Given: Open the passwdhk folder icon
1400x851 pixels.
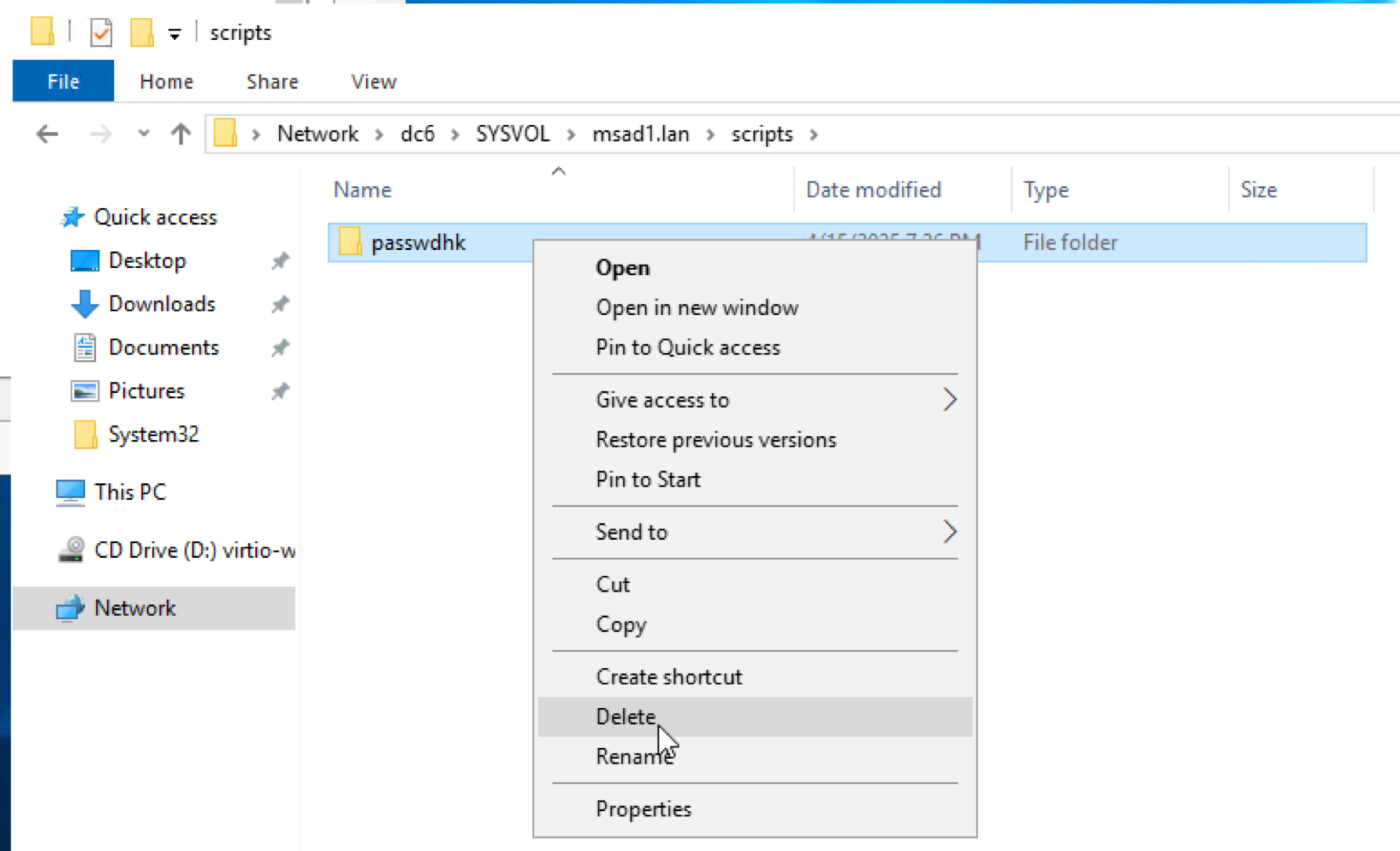Looking at the screenshot, I should [x=350, y=242].
